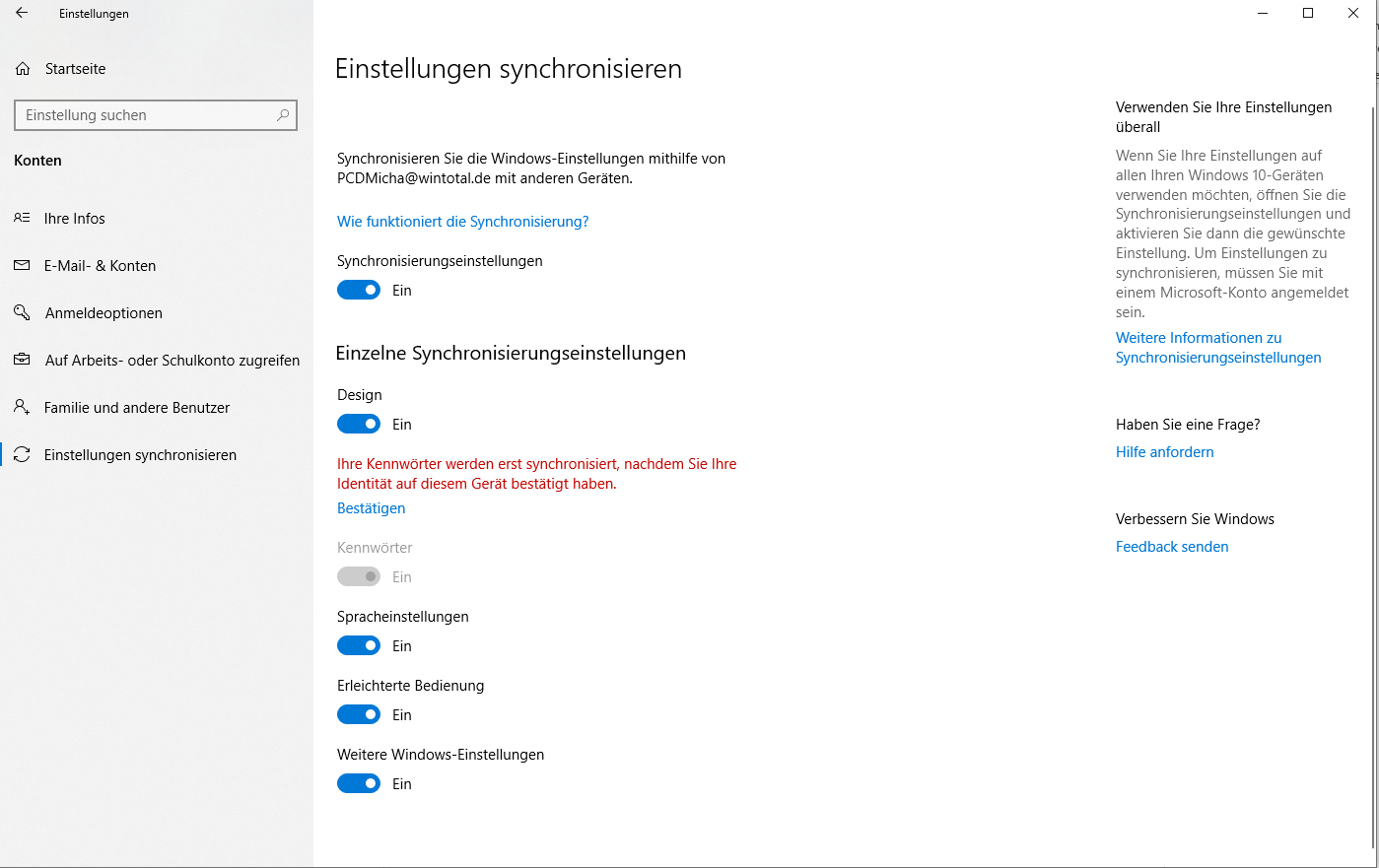Click the Ihre Infos person icon

point(22,218)
